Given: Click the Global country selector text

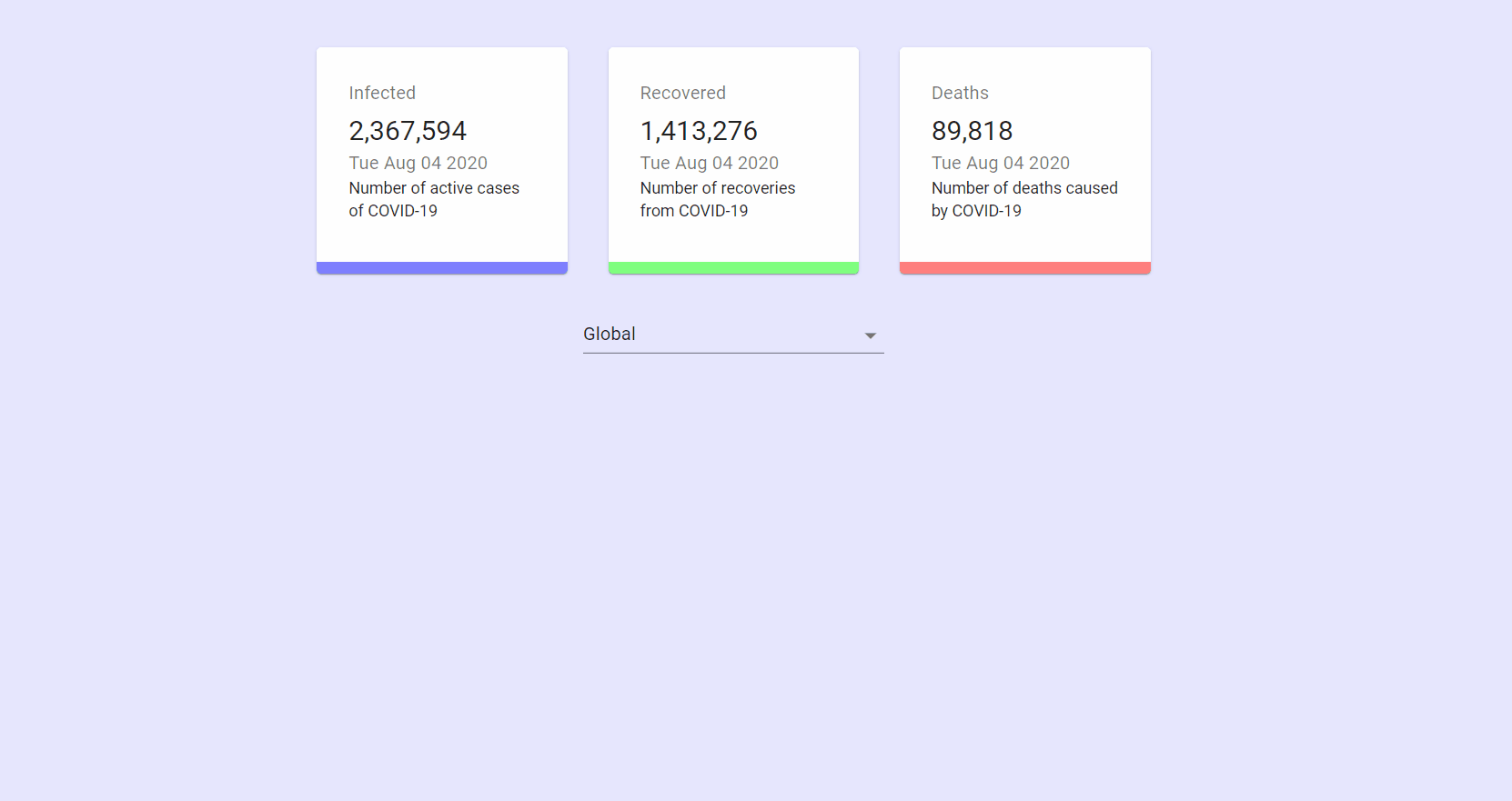Looking at the screenshot, I should (610, 334).
